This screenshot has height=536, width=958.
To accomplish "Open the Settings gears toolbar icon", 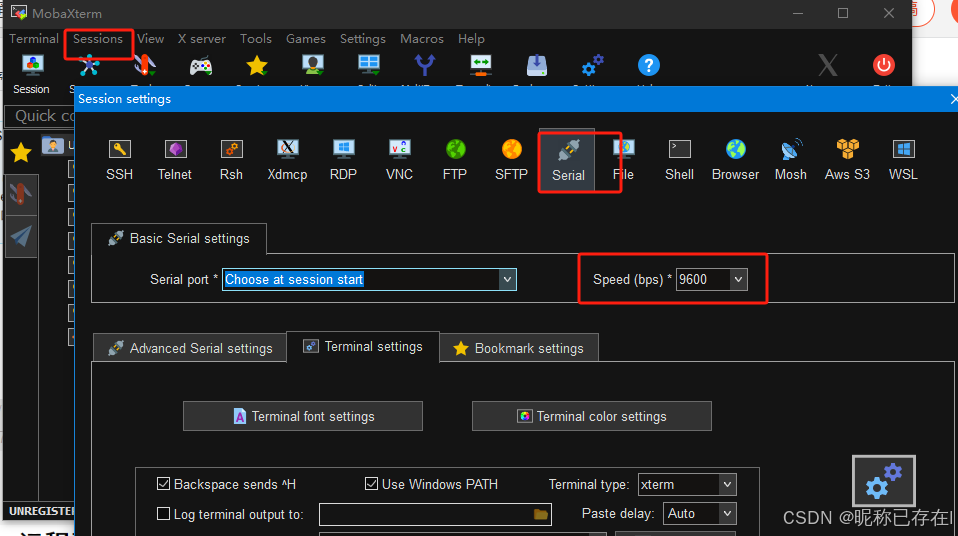I will point(592,65).
